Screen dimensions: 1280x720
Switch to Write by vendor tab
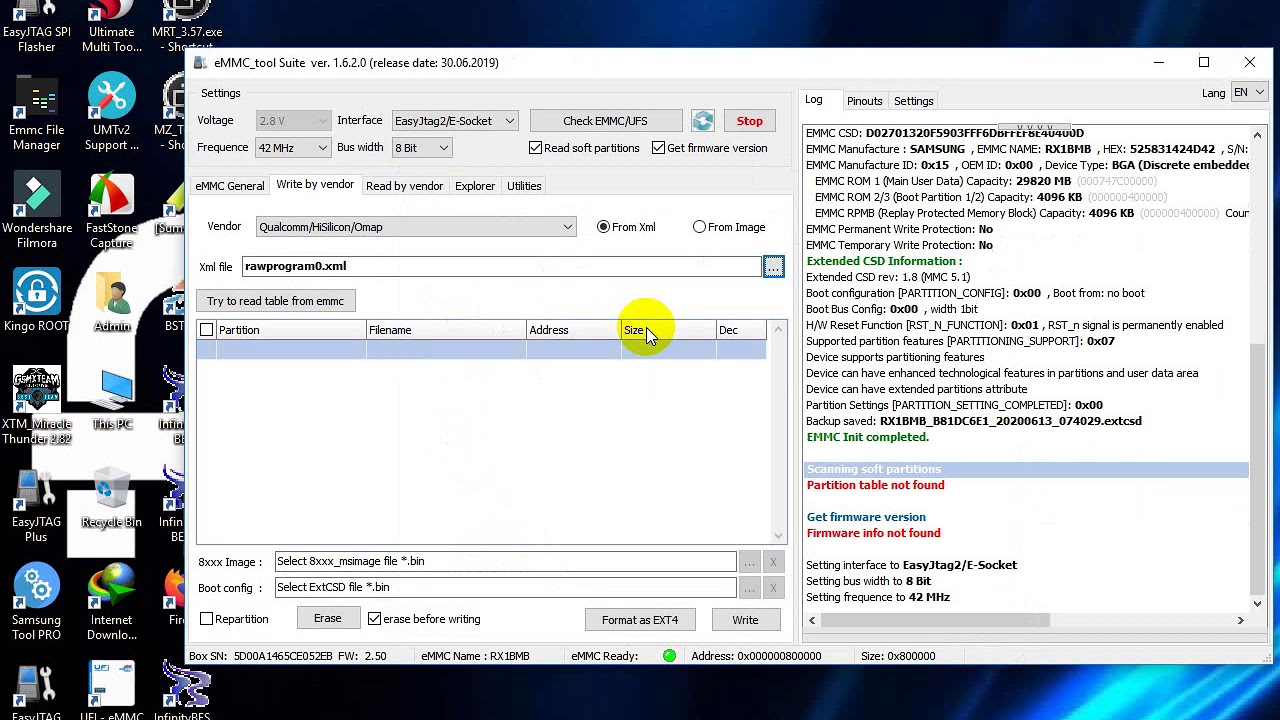click(x=315, y=185)
